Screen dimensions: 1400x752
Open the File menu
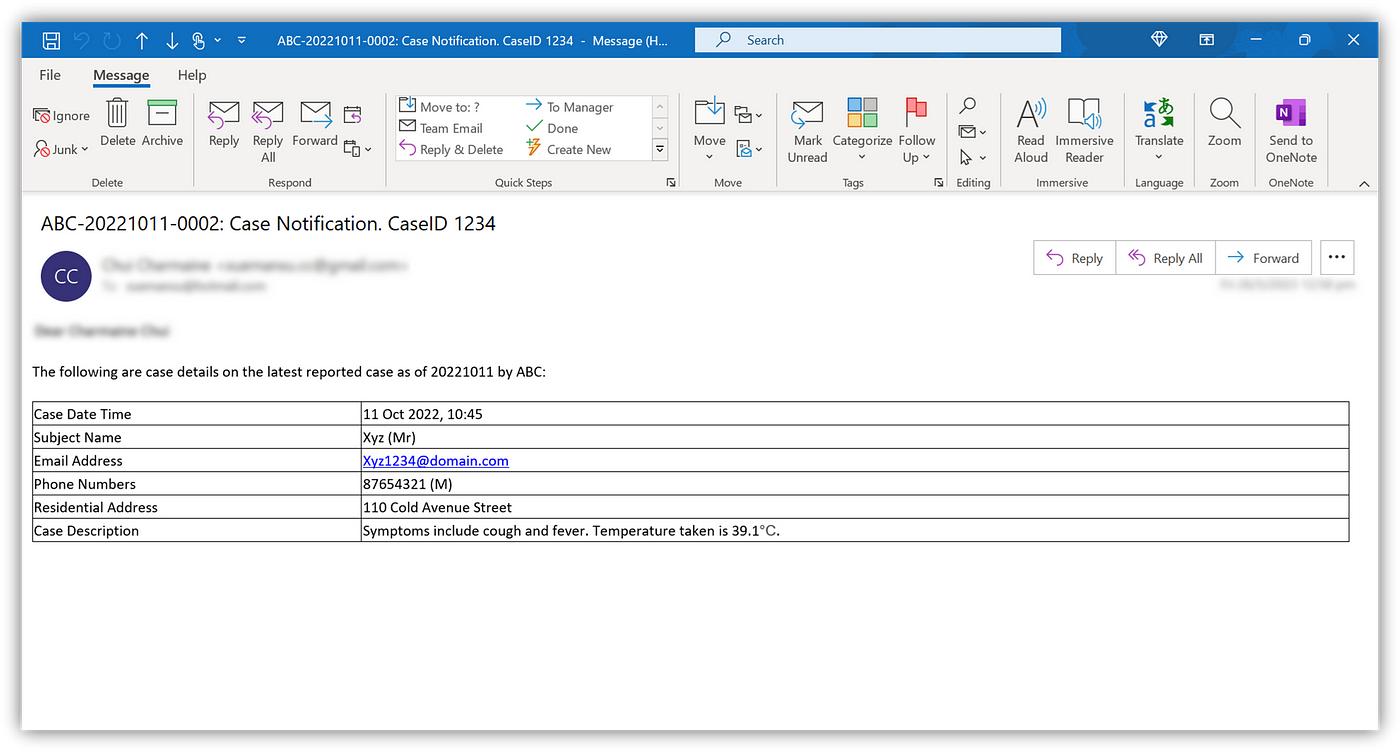tap(50, 75)
